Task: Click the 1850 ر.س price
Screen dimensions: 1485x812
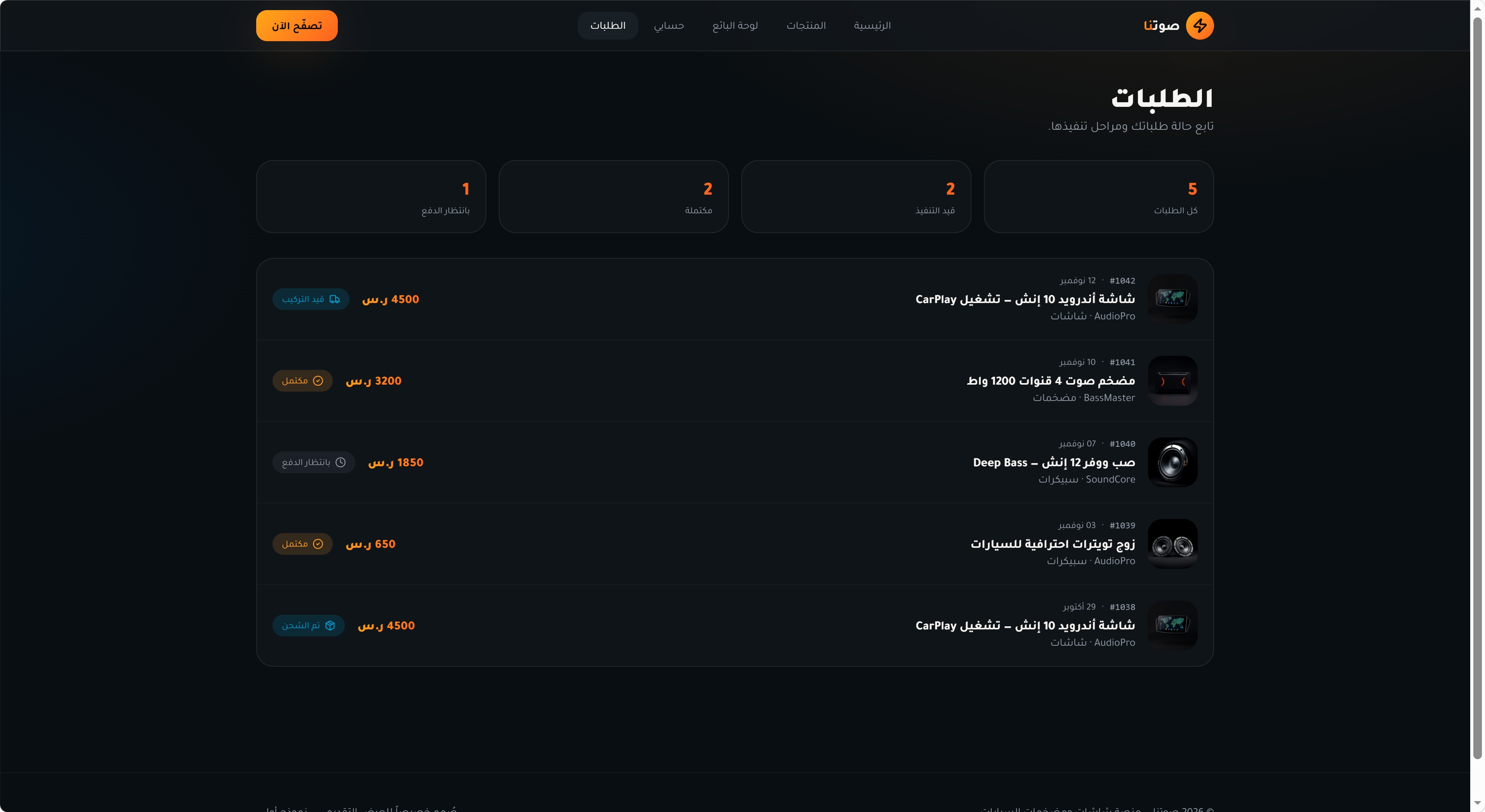Action: 395,462
